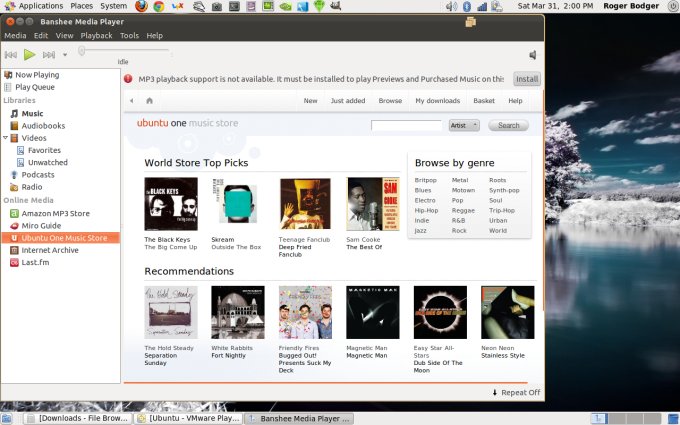Screen dimensions: 680x425
Task: Open Amazon MP3 Store source
Action: click(56, 213)
